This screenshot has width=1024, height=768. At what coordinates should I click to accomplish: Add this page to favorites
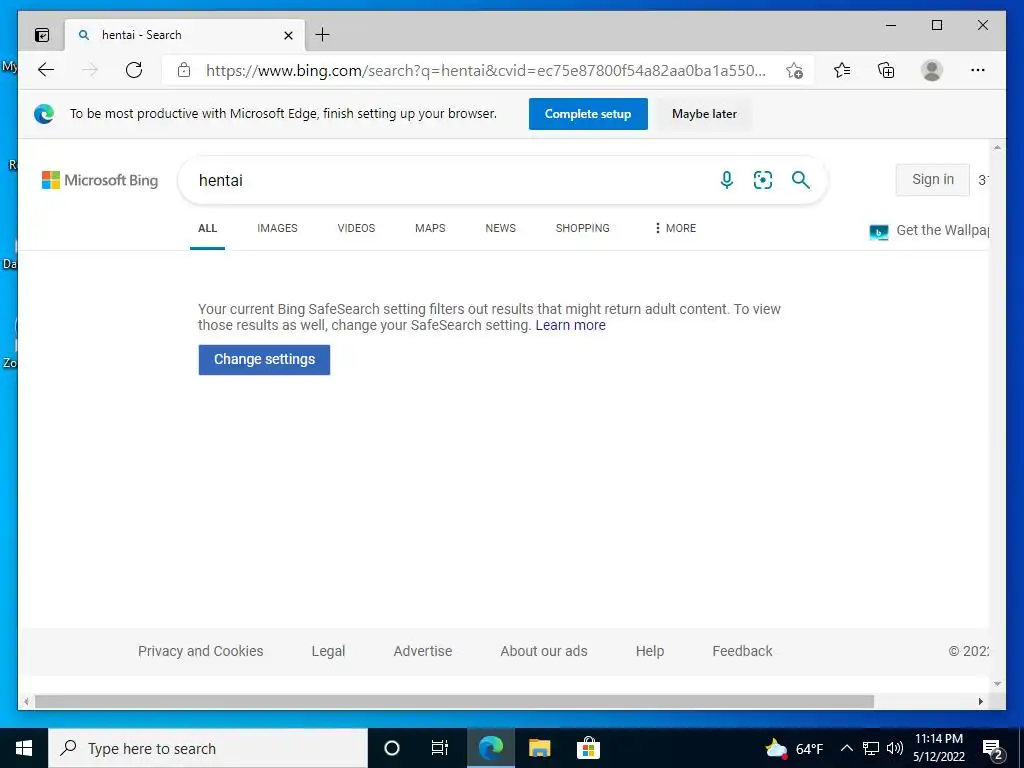click(x=794, y=71)
